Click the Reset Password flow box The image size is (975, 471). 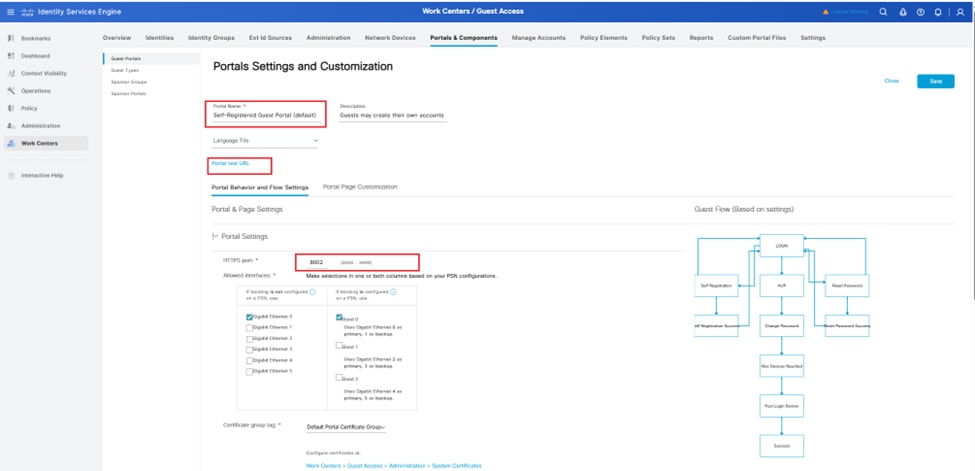(847, 286)
